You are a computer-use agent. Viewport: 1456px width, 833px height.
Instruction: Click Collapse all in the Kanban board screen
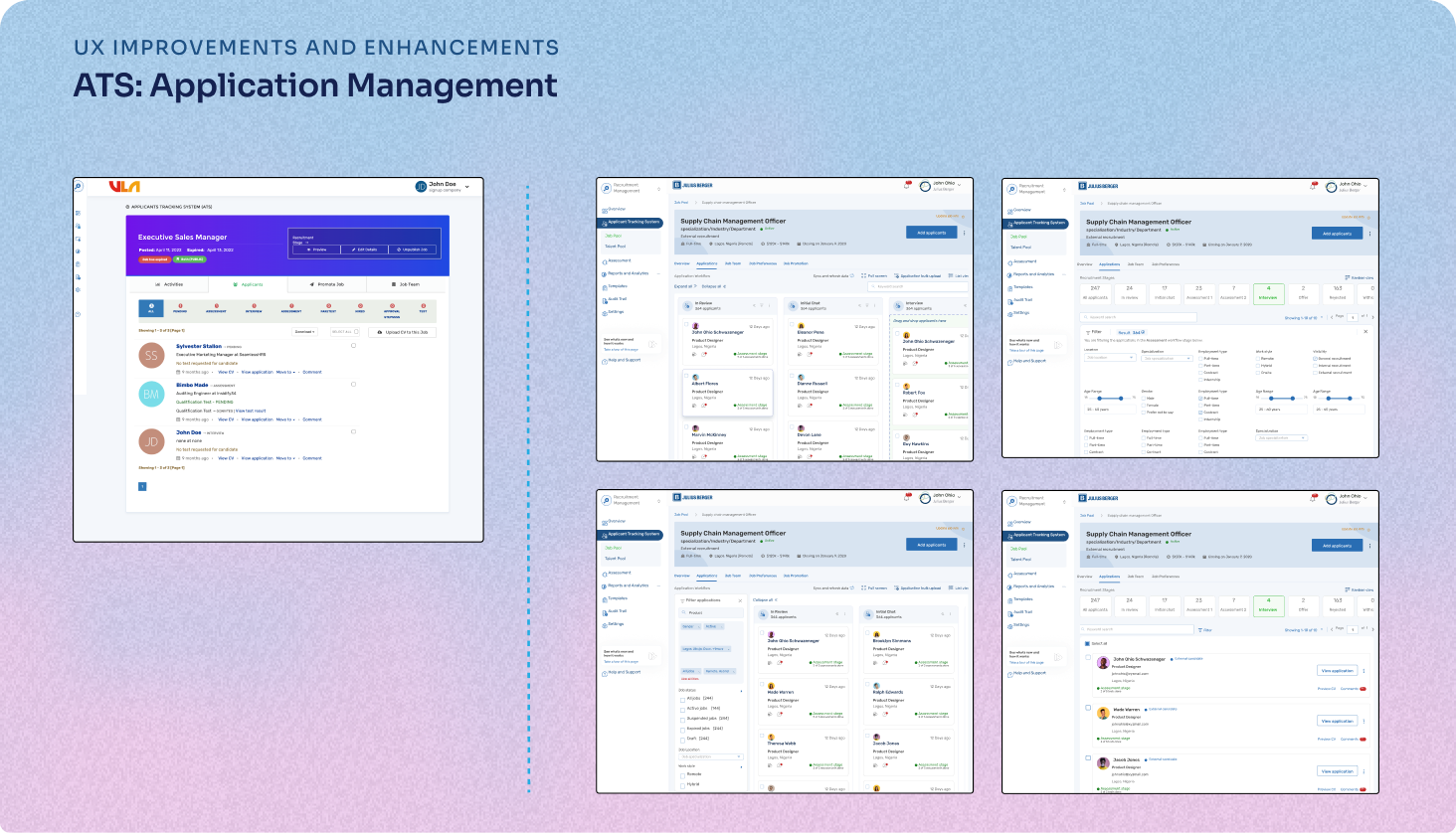pos(714,286)
